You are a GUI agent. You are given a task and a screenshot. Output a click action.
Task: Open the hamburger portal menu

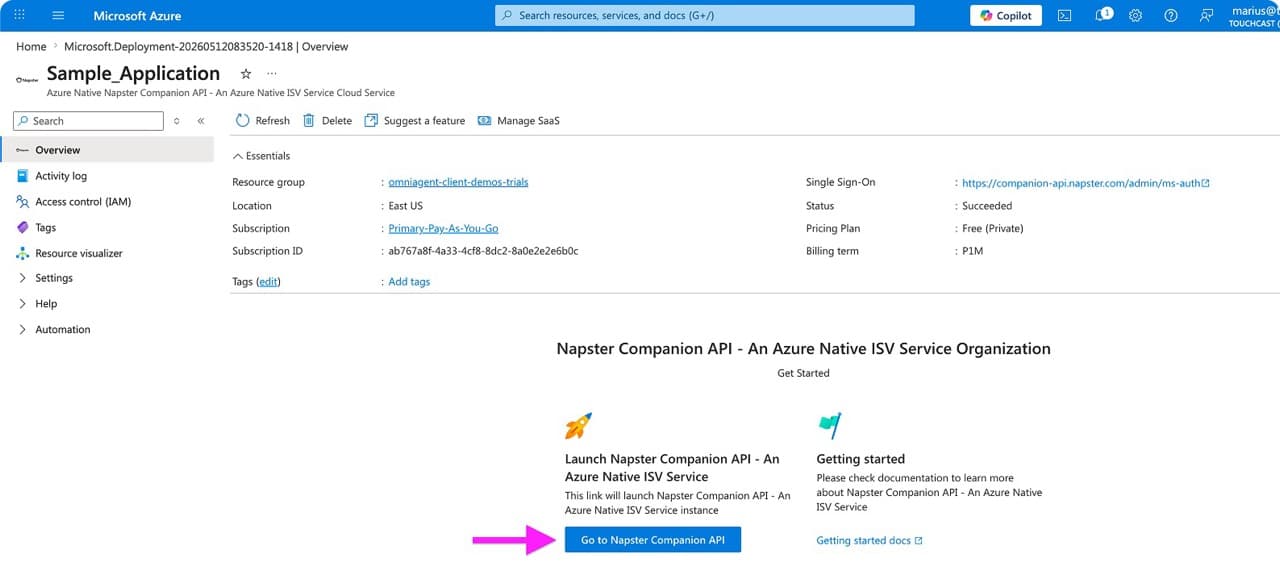pyautogui.click(x=58, y=15)
